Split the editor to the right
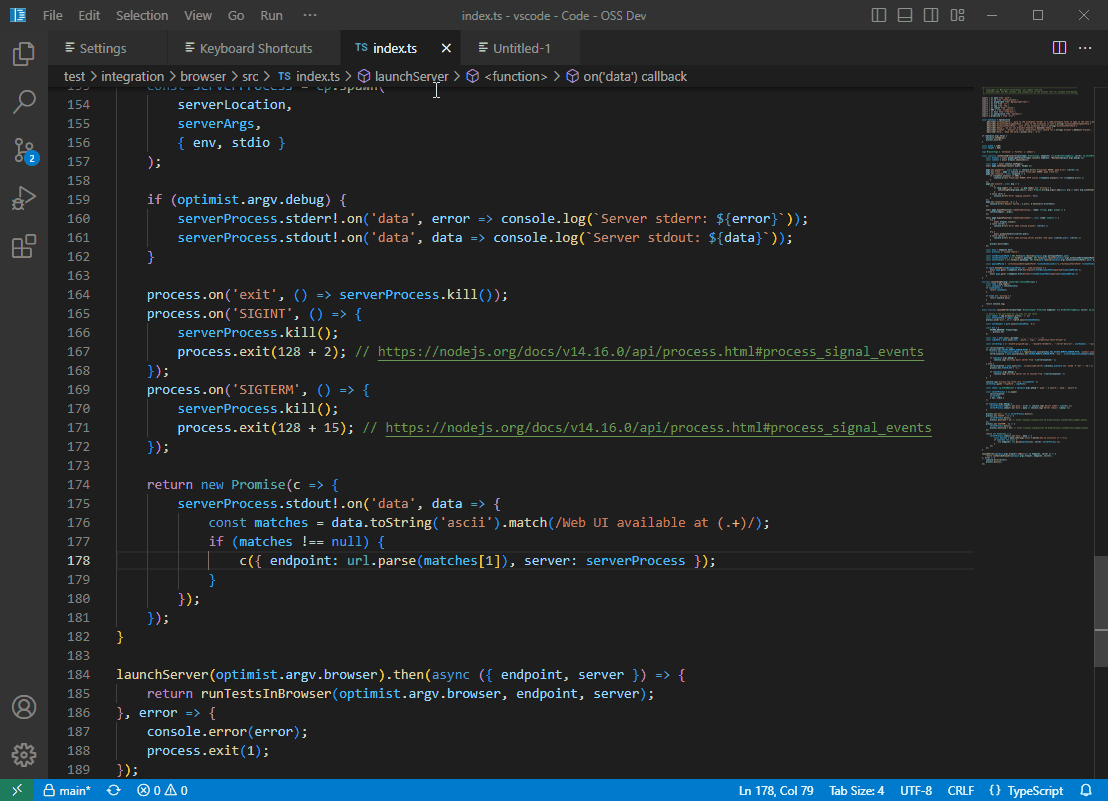Image resolution: width=1108 pixels, height=801 pixels. 1059,48
